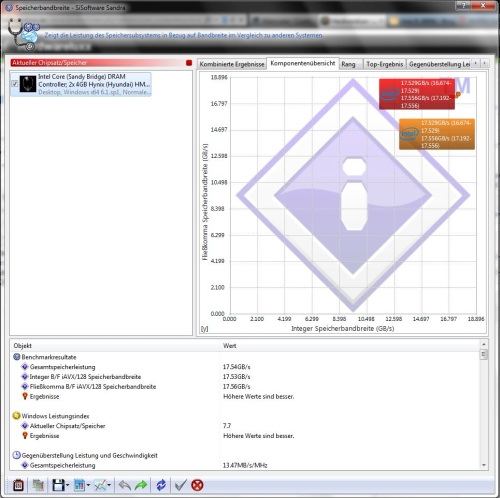Image resolution: width=500 pixels, height=498 pixels.
Task: Click the floppy disk save icon
Action: [x=58, y=485]
